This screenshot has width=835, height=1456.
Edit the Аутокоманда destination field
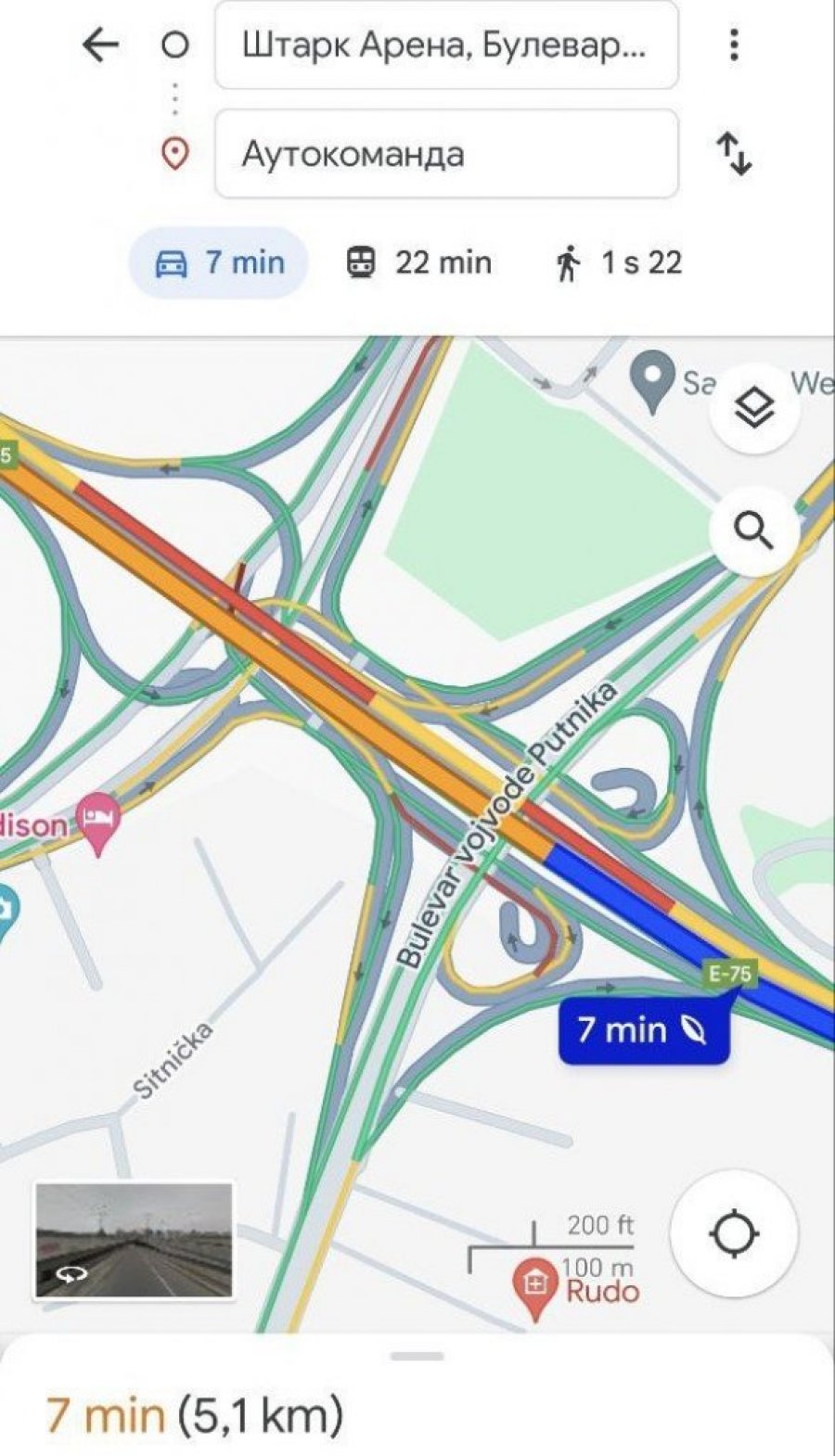point(446,154)
